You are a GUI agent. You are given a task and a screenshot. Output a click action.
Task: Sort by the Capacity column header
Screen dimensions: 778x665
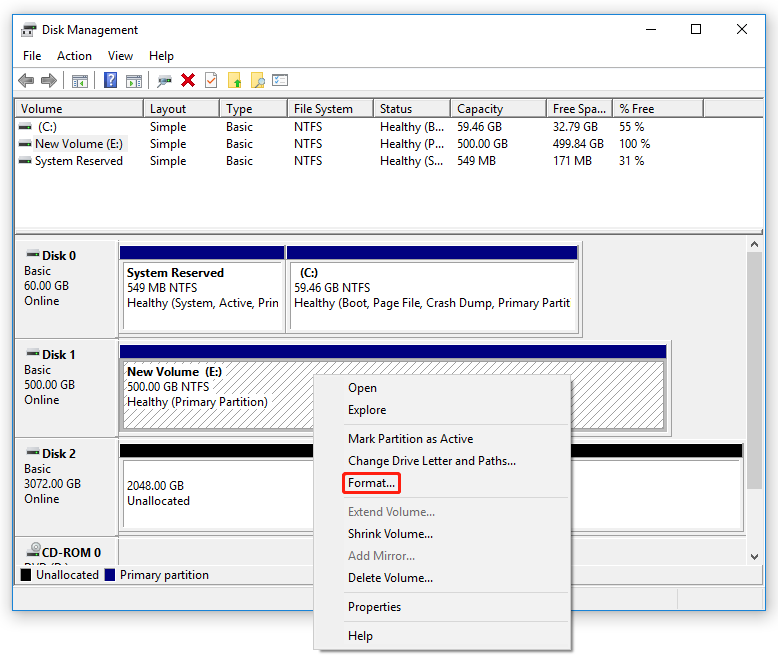click(499, 109)
